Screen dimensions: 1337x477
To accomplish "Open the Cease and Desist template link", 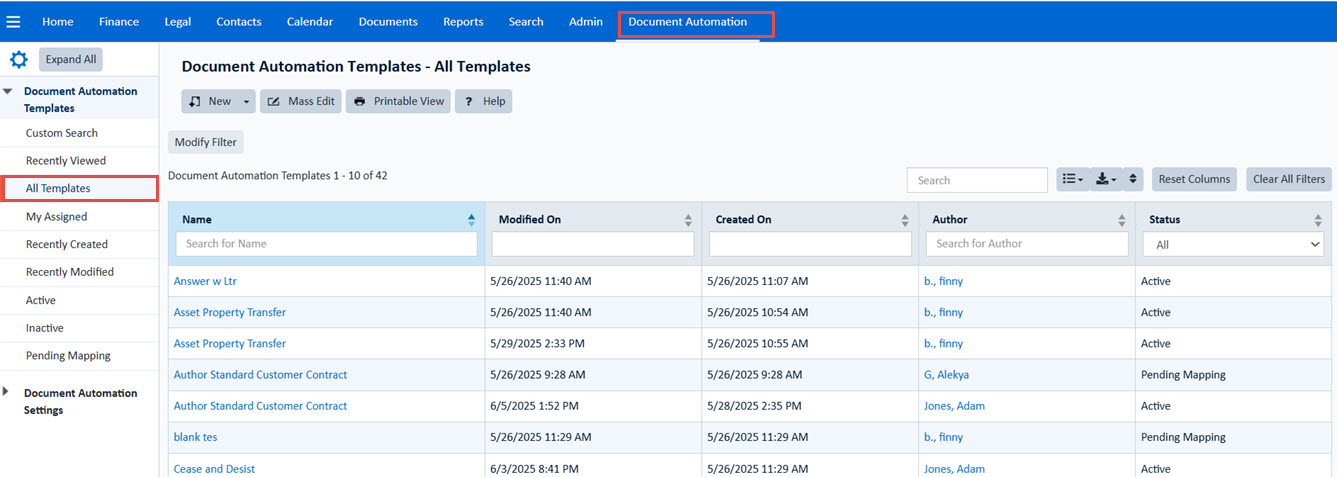I will coord(214,468).
